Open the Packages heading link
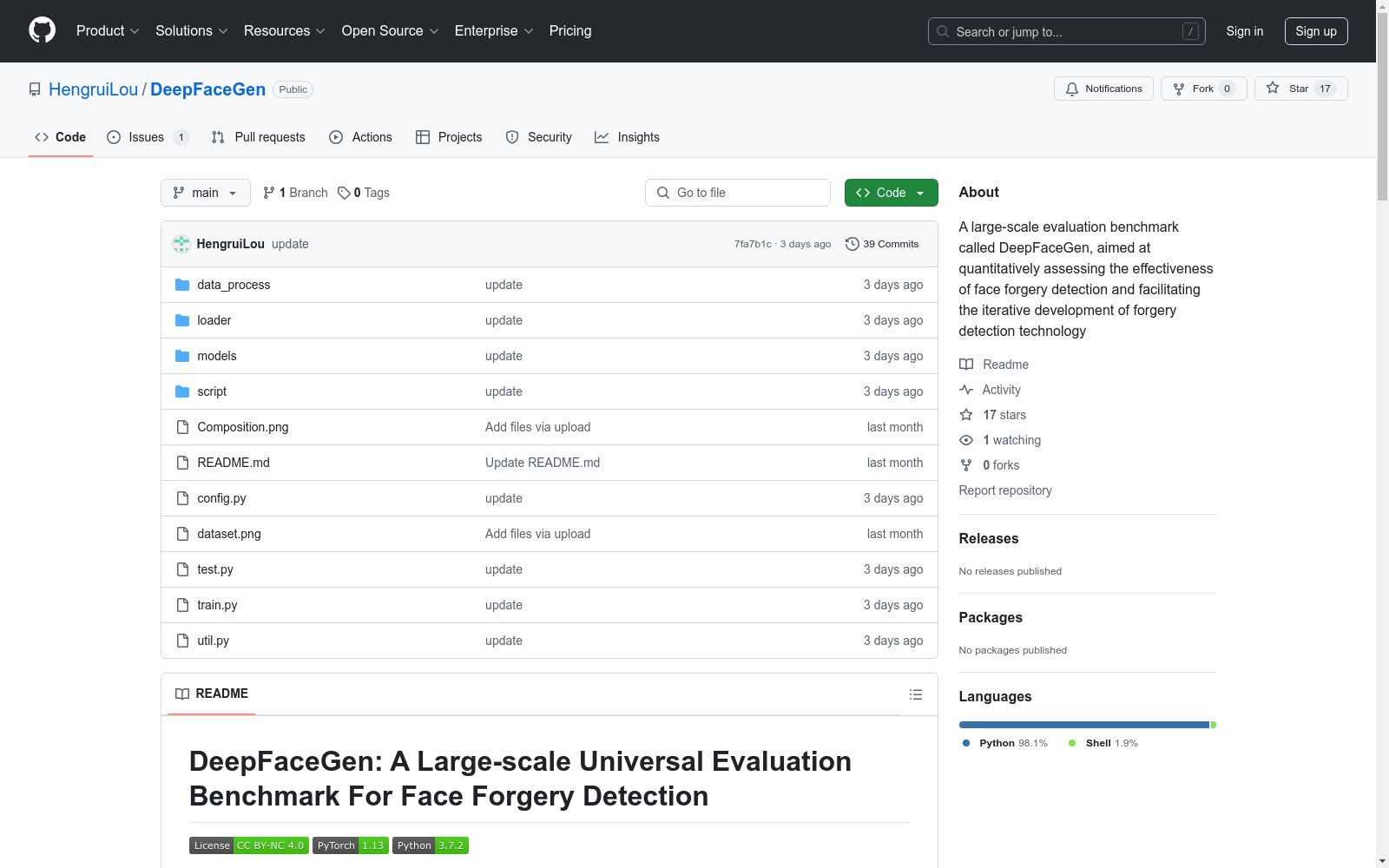 click(x=991, y=617)
